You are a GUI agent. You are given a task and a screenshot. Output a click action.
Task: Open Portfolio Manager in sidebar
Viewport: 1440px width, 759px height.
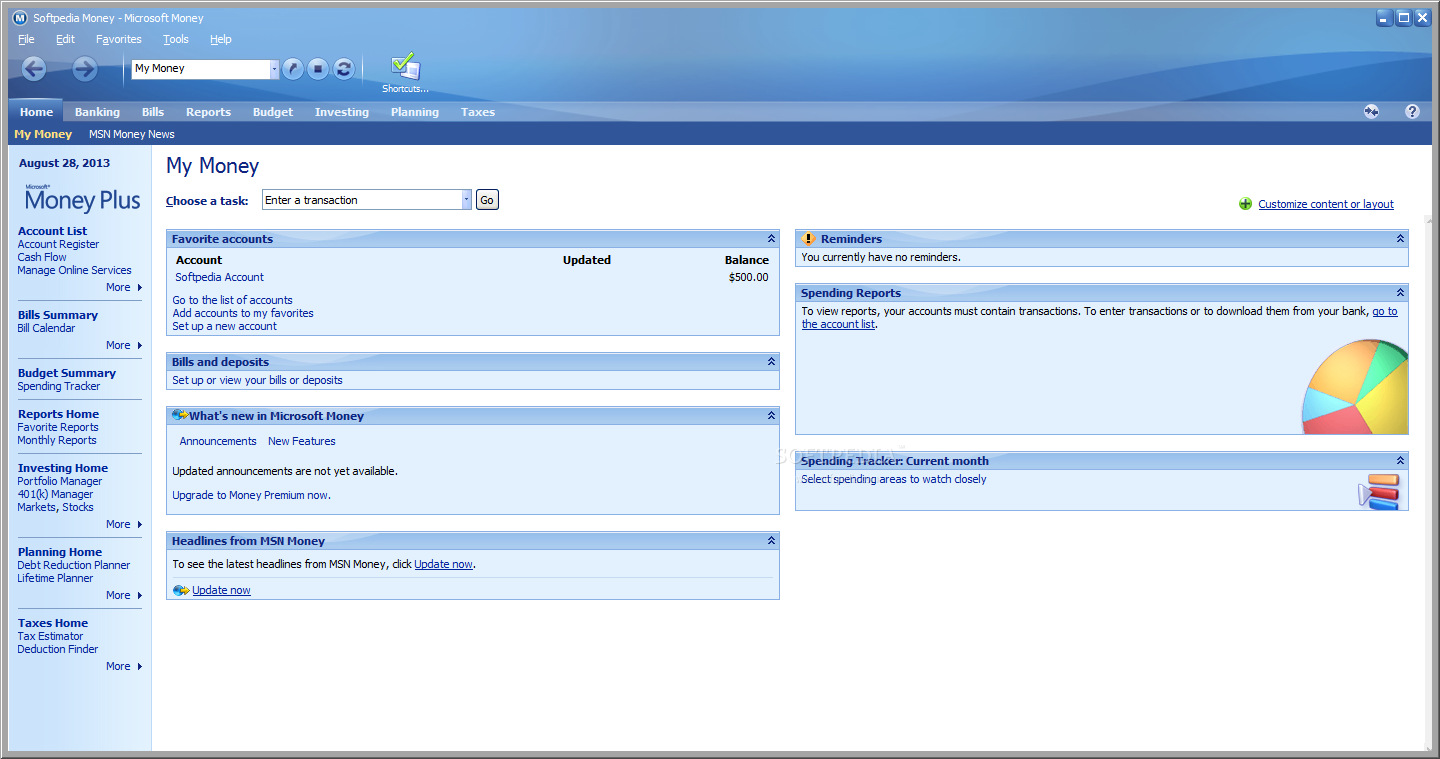tap(60, 481)
